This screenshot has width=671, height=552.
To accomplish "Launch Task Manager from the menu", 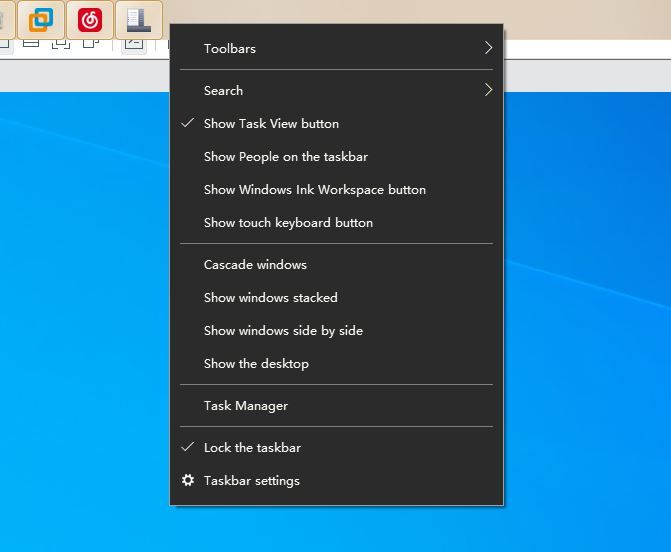I will (x=336, y=405).
